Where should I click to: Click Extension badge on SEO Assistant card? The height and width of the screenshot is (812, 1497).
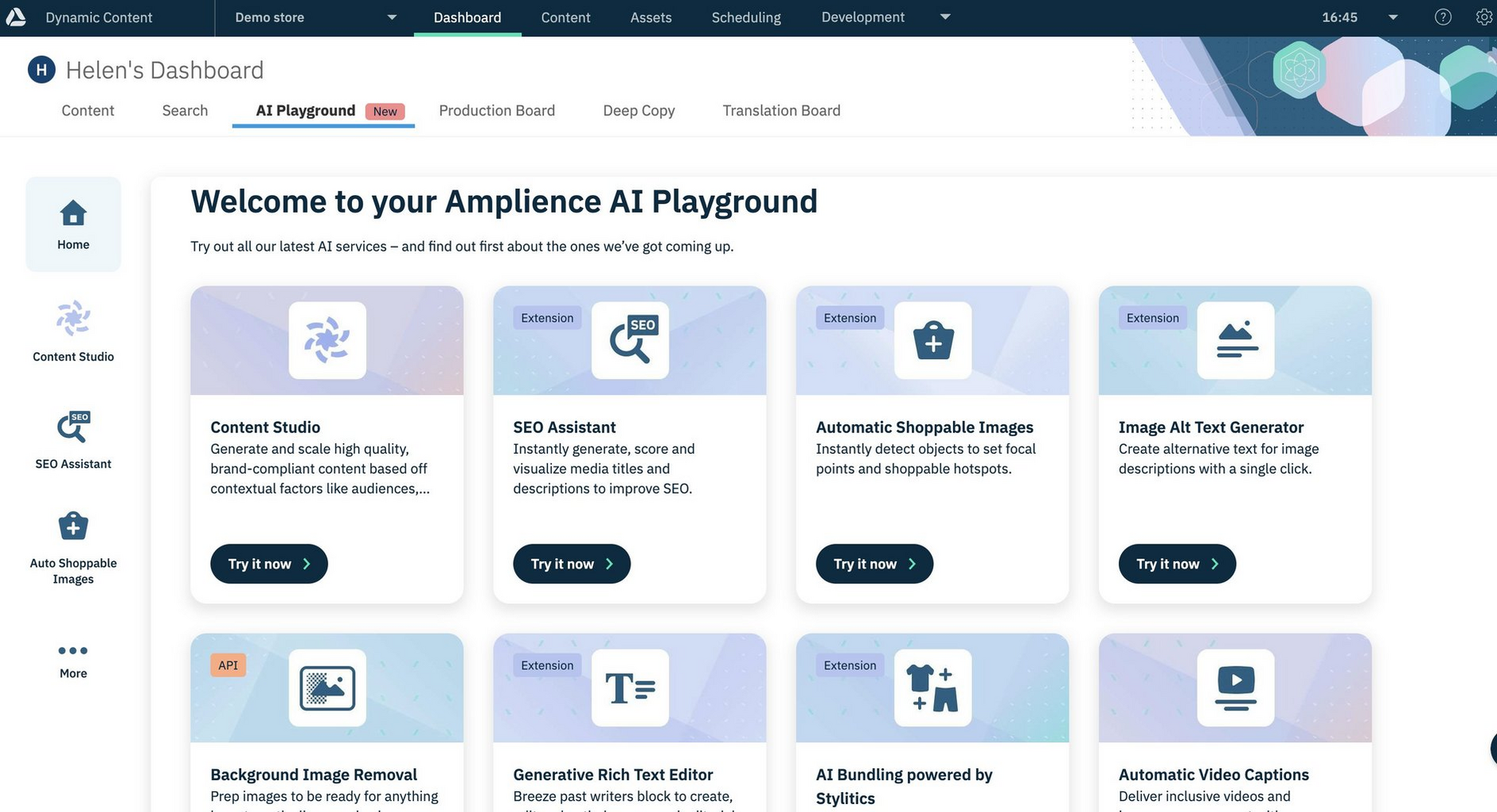547,318
